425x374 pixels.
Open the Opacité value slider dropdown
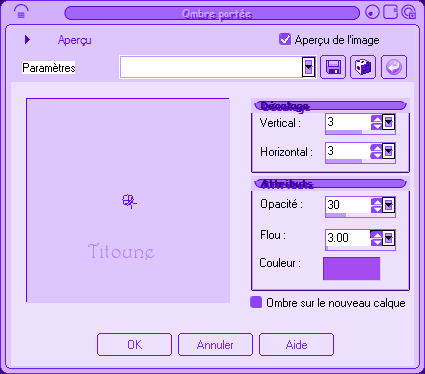pyautogui.click(x=389, y=205)
